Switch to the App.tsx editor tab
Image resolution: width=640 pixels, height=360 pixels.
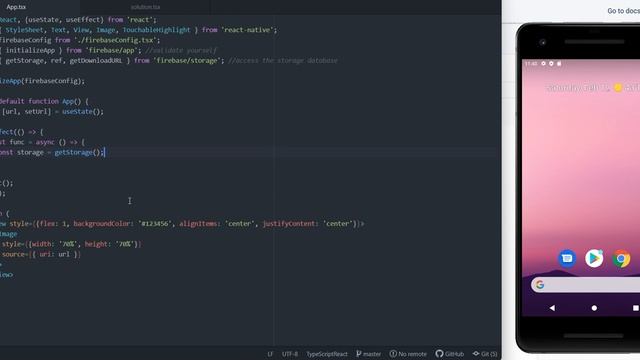point(16,7)
